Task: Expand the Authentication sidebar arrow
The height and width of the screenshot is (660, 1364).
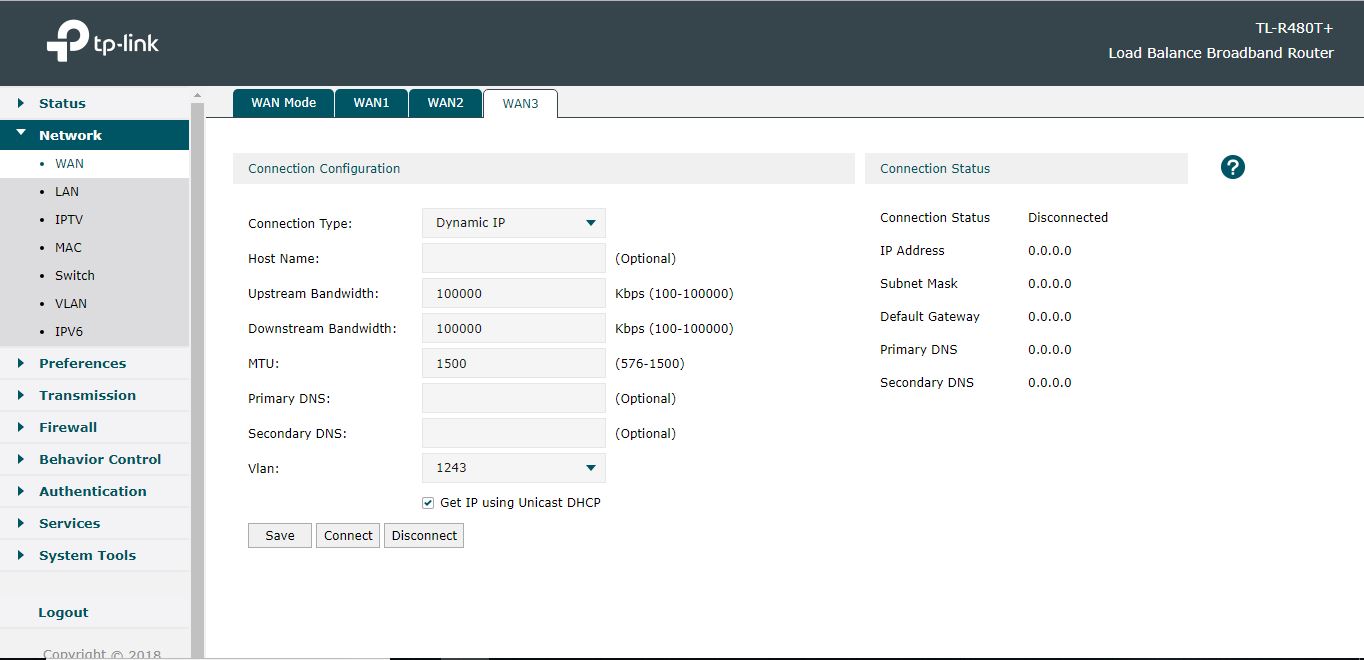Action: pyautogui.click(x=21, y=491)
